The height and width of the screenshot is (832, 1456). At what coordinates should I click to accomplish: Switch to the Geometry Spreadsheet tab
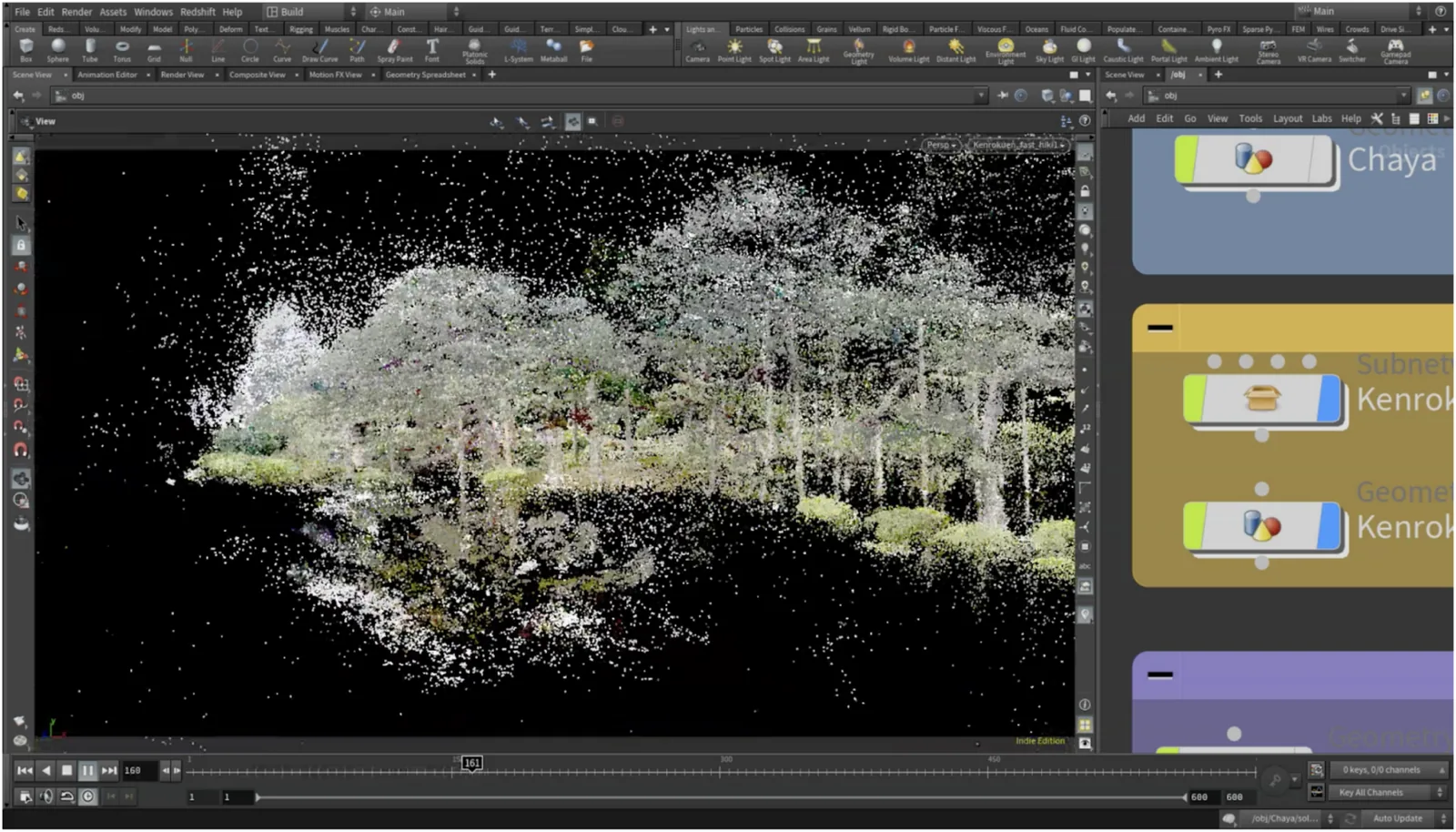425,75
